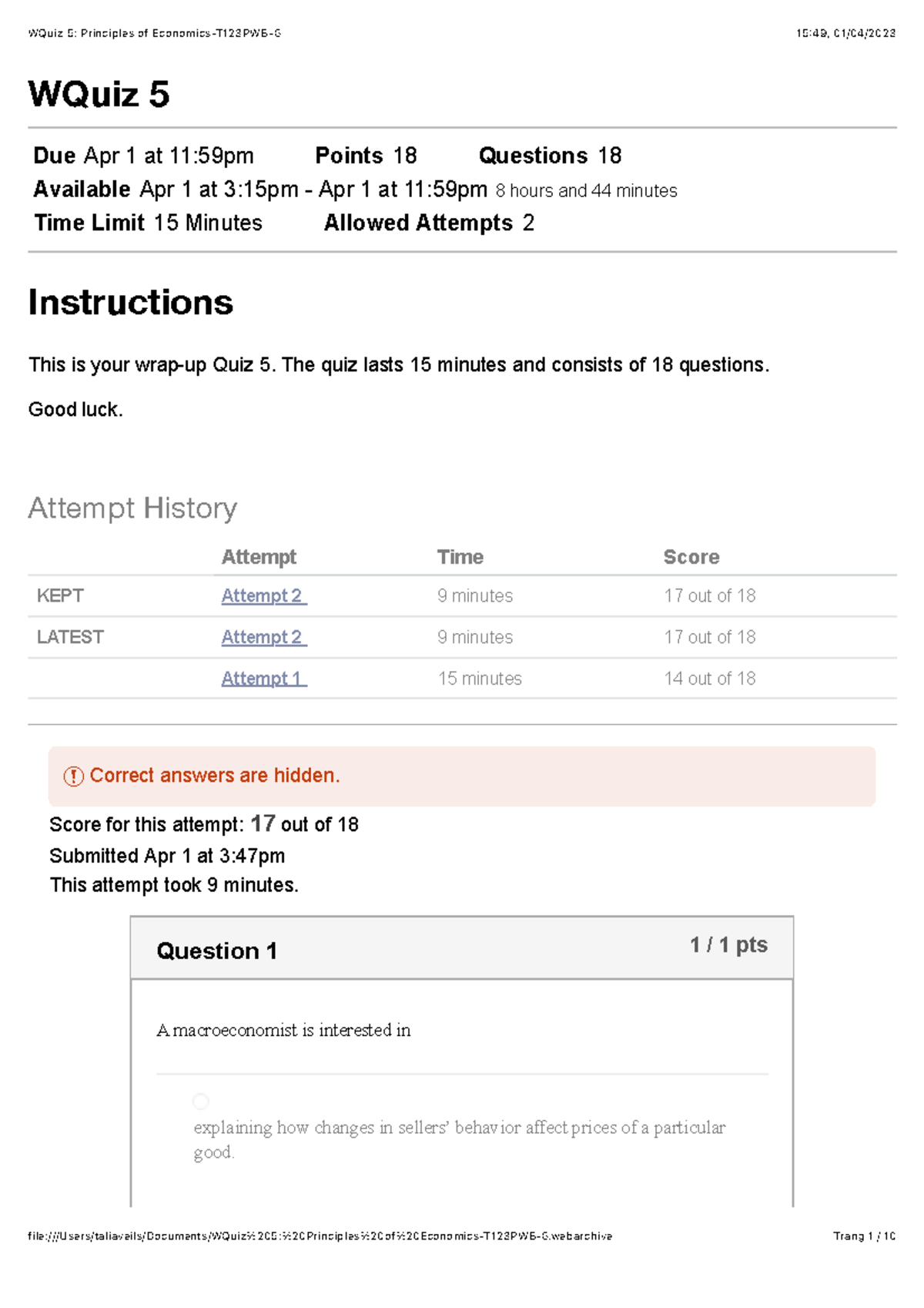Open the Attempt 1 link
The height and width of the screenshot is (1308, 924).
263,679
